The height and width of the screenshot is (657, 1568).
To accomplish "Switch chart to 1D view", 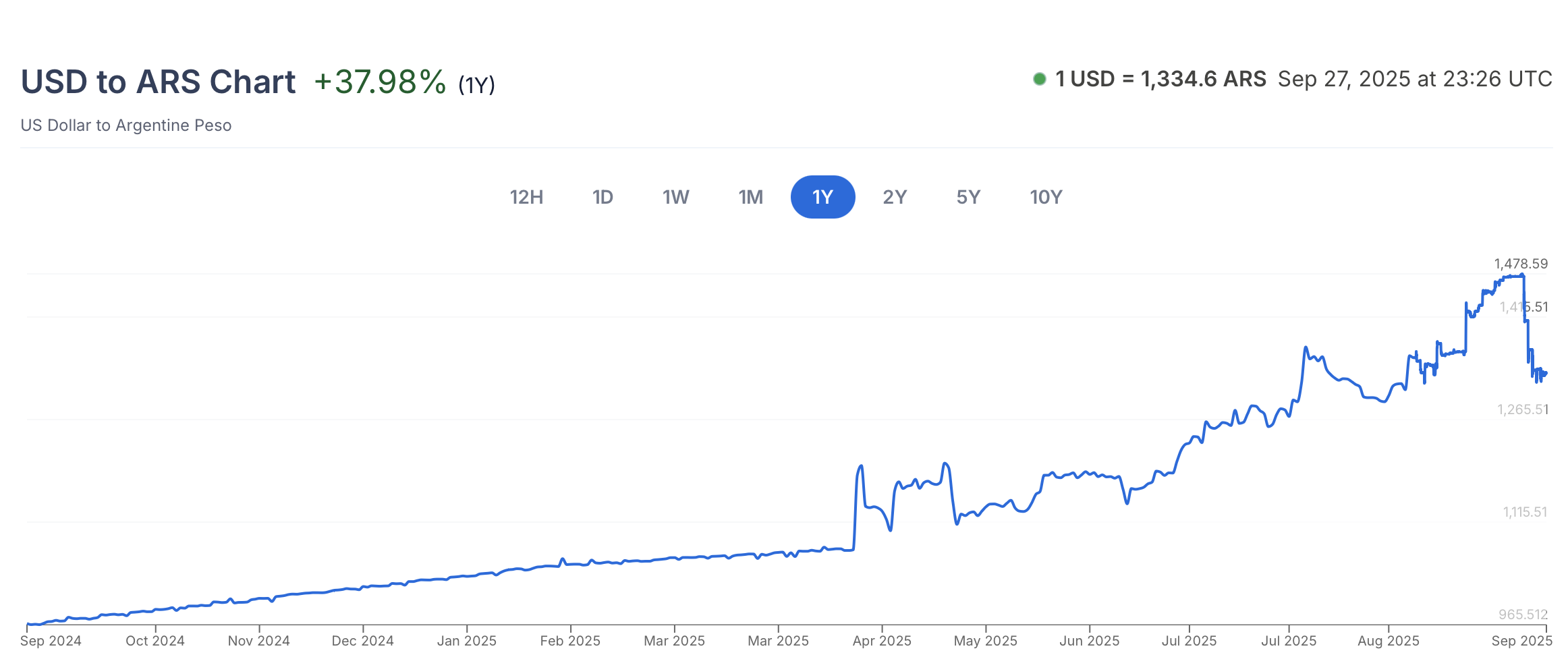I will pos(603,197).
